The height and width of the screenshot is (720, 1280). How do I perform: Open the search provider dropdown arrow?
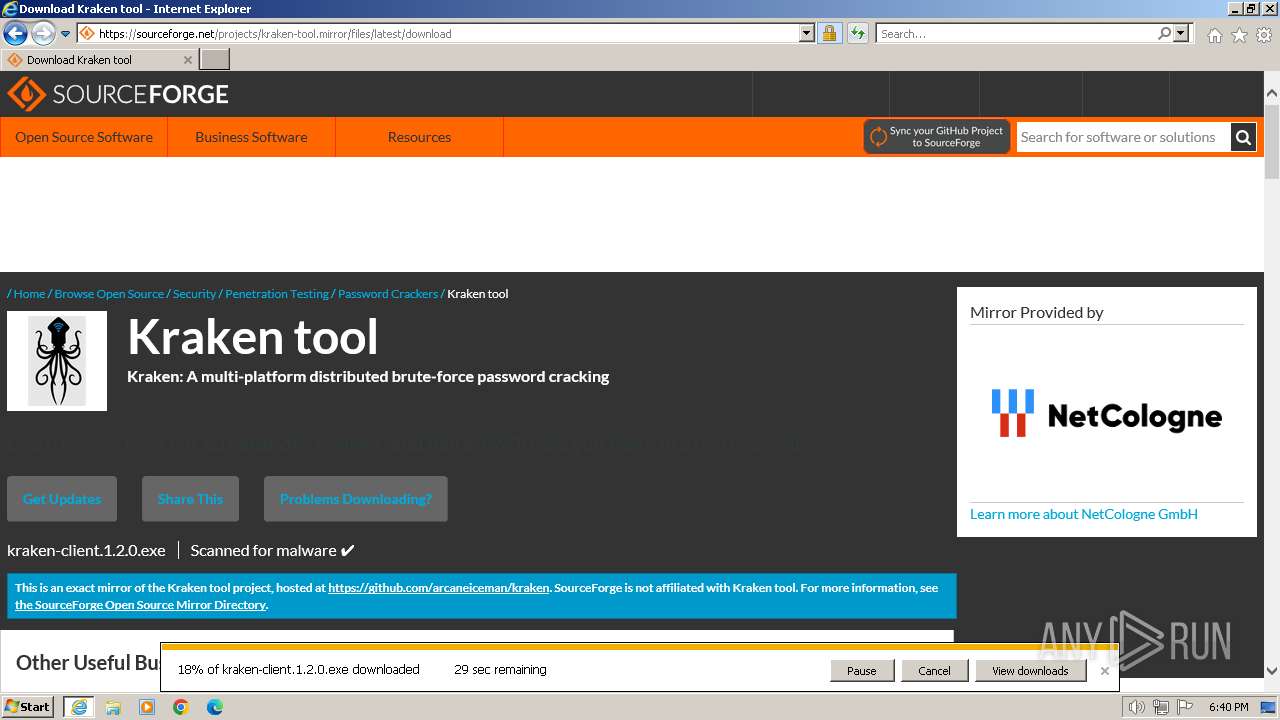point(1181,33)
